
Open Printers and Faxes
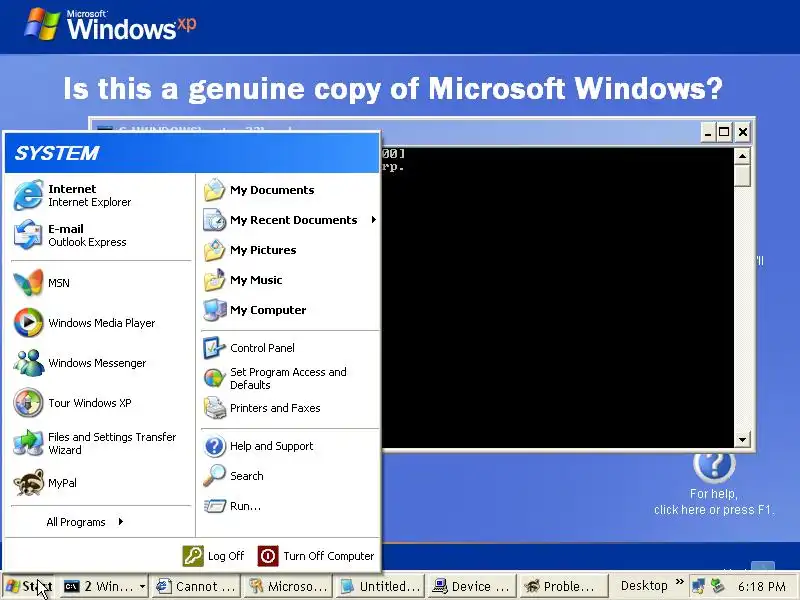point(290,408)
